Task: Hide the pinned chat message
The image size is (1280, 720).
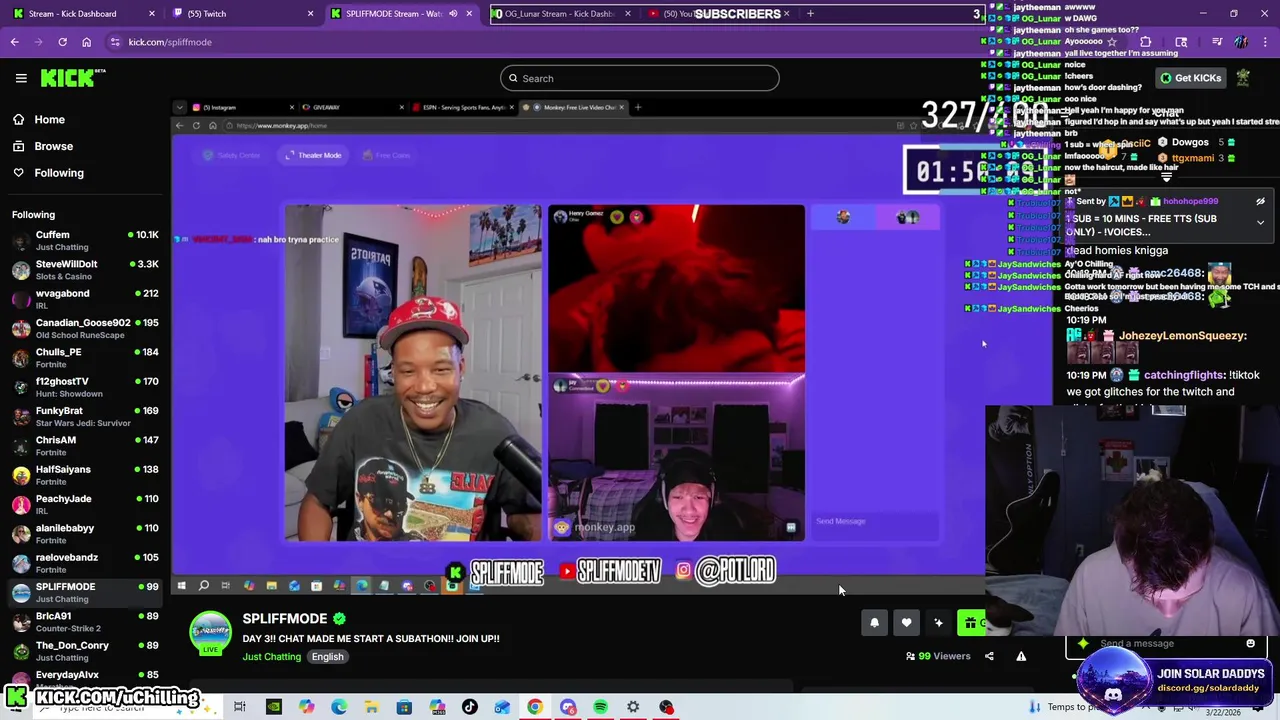Action: coord(1260,201)
